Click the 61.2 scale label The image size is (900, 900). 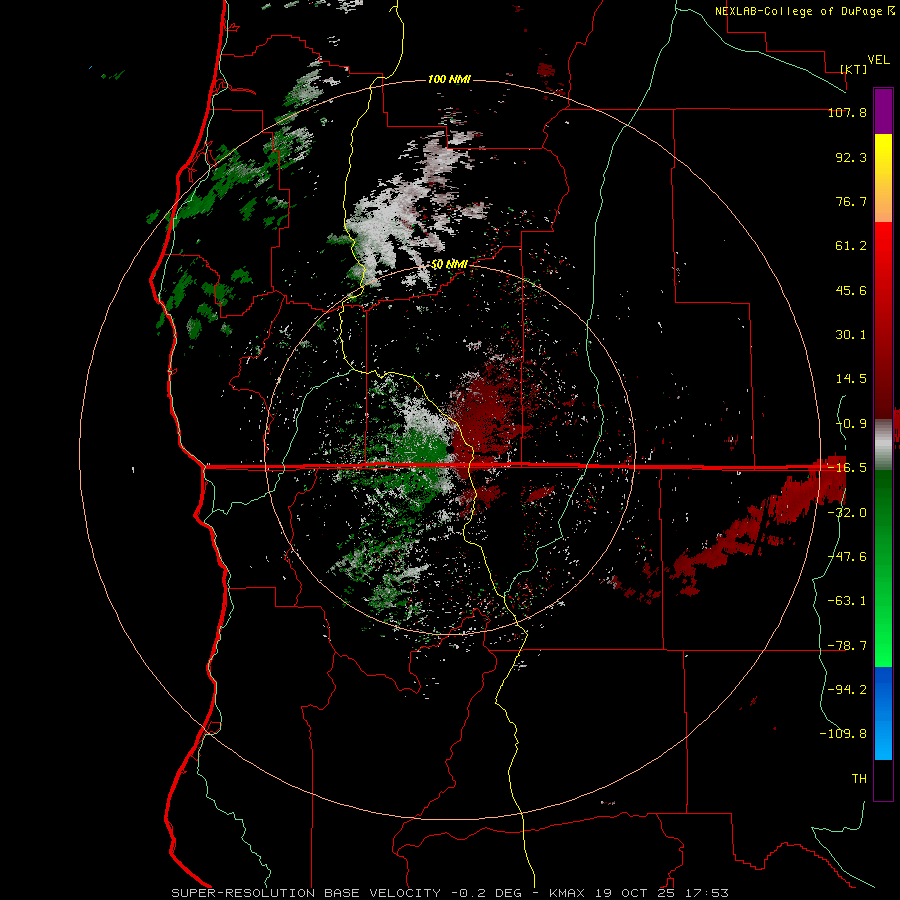[x=851, y=246]
